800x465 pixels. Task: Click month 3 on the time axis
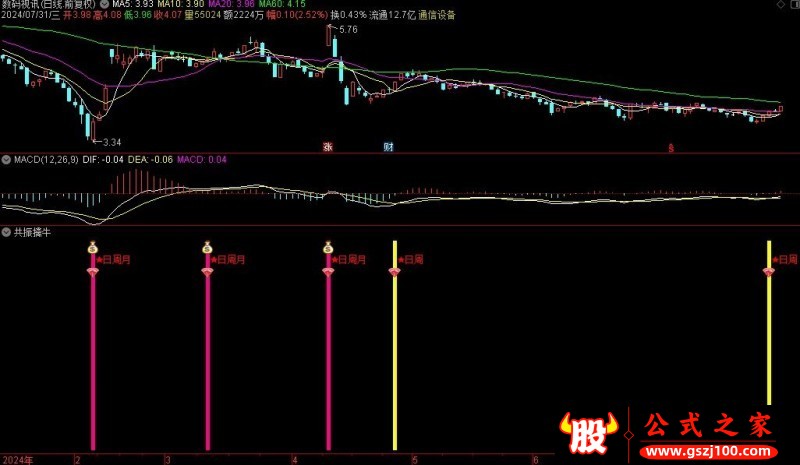168,460
